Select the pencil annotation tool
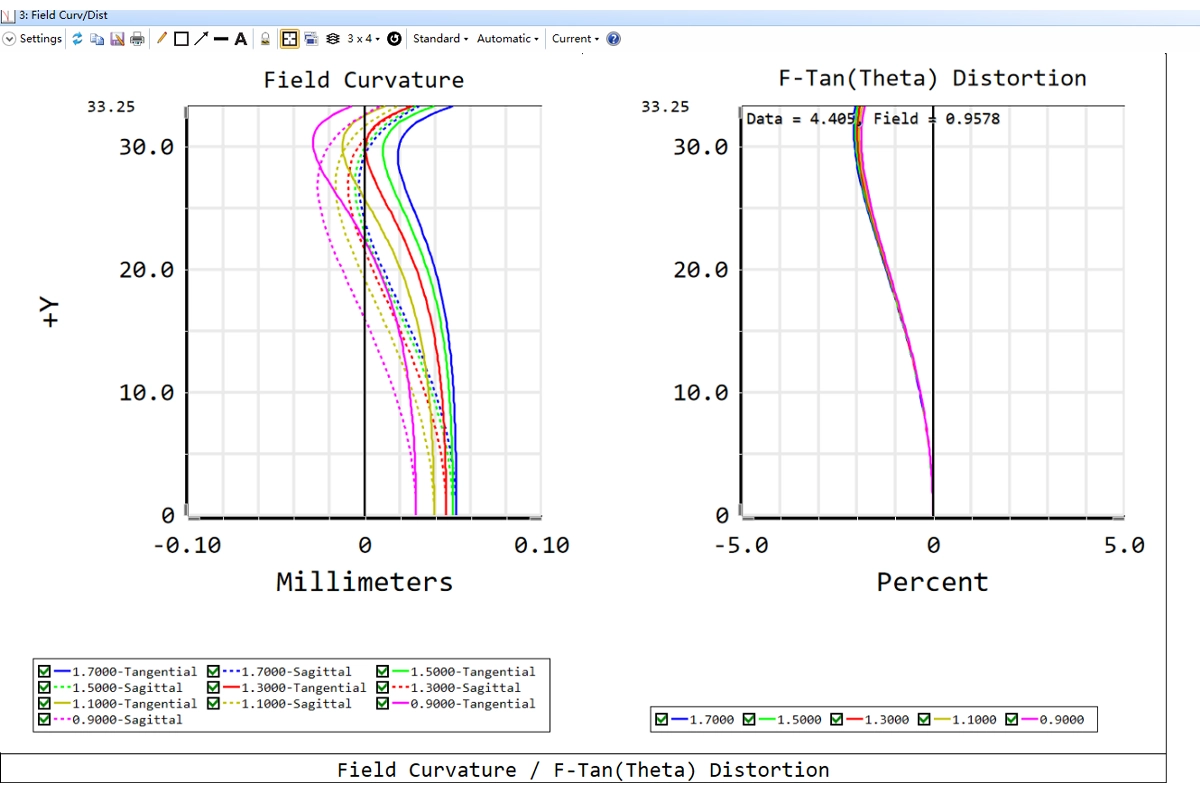This screenshot has height=800, width=1200. (x=162, y=39)
